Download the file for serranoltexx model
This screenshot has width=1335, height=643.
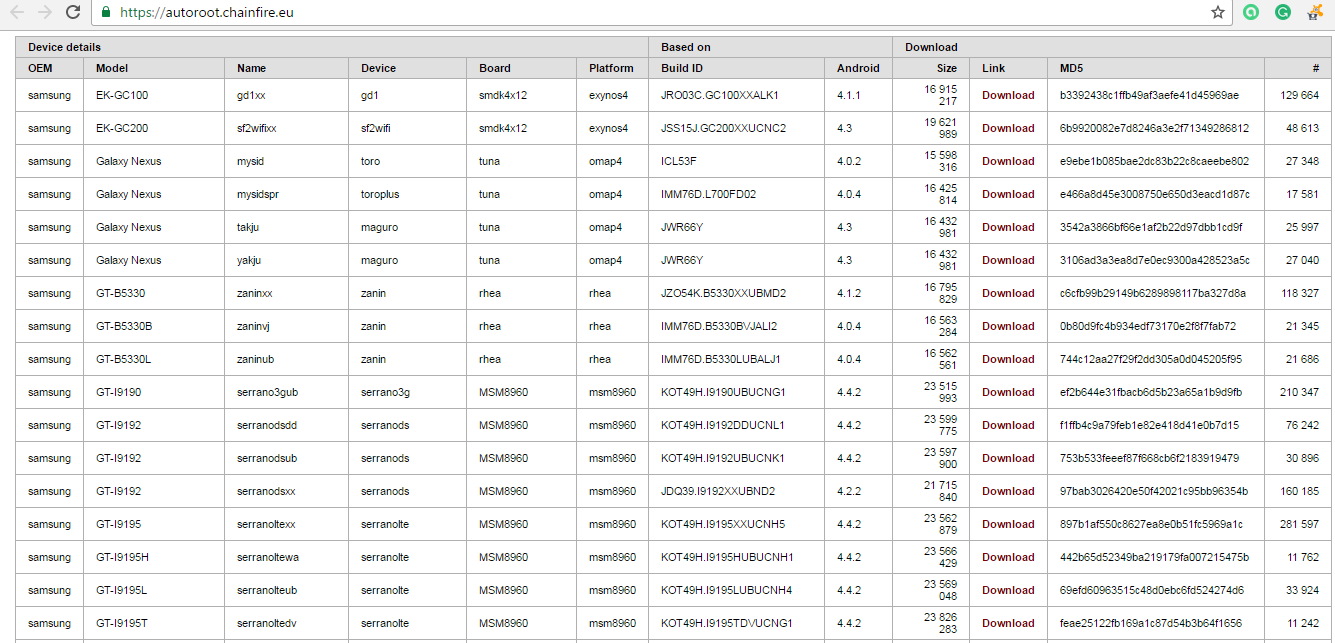1008,523
